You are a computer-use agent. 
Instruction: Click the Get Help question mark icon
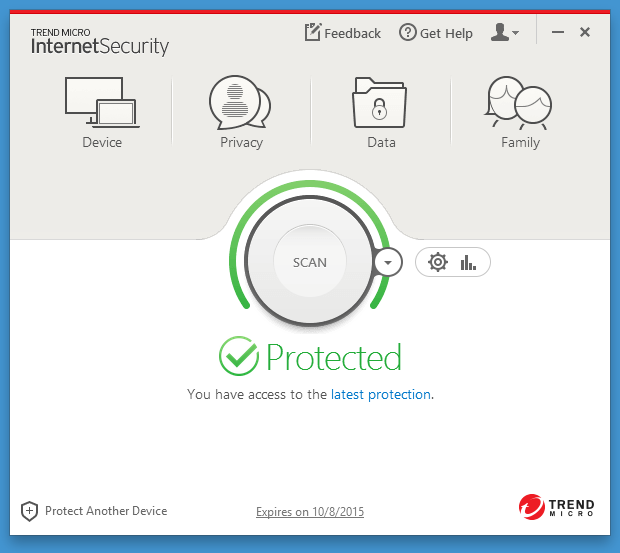[407, 33]
